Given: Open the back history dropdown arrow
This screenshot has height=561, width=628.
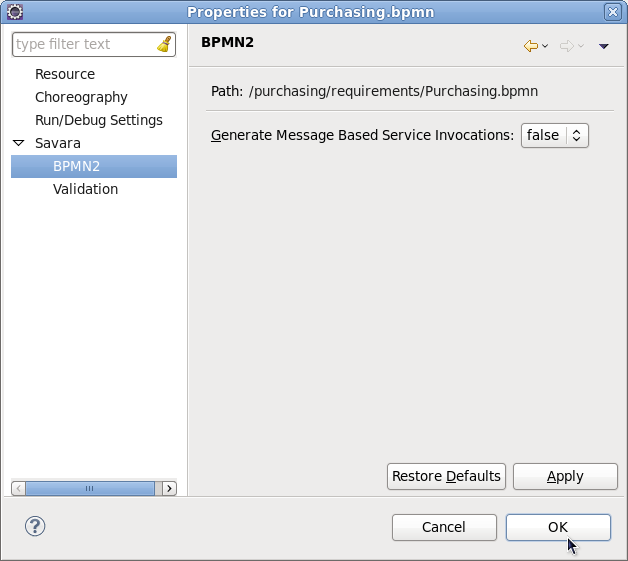Looking at the screenshot, I should [x=545, y=47].
